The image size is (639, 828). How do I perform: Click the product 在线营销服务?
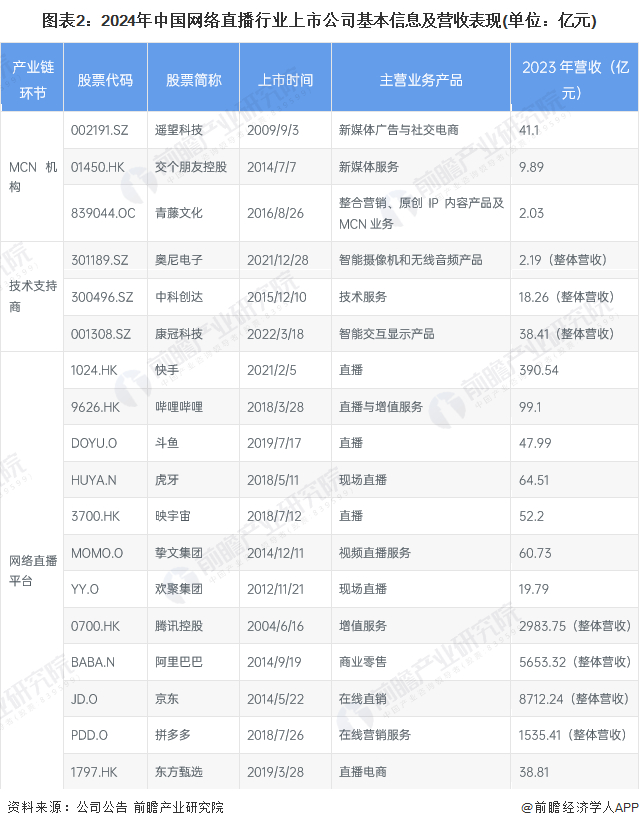(x=374, y=735)
